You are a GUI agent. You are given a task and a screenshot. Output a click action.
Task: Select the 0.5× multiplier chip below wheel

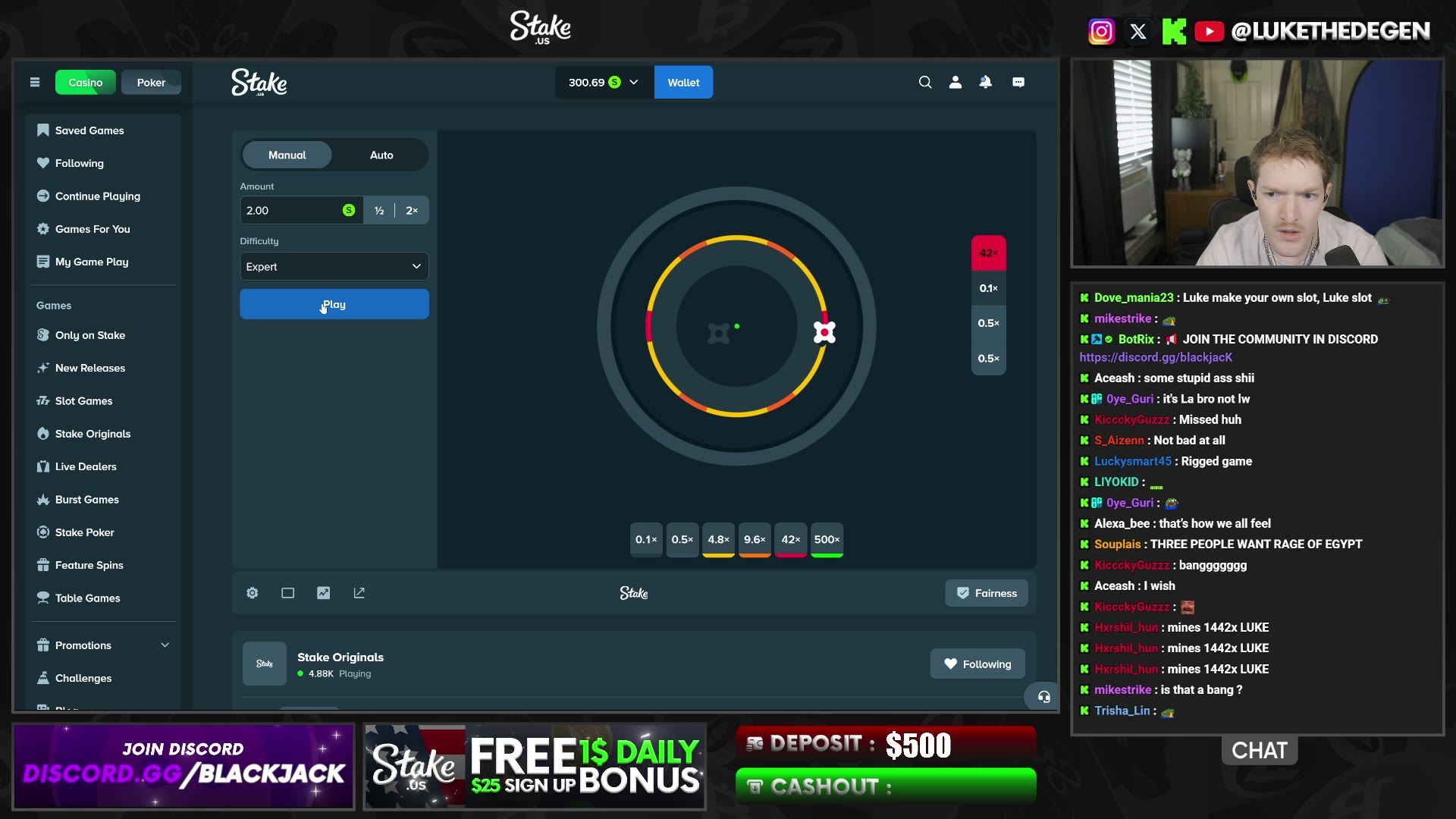[x=682, y=540]
